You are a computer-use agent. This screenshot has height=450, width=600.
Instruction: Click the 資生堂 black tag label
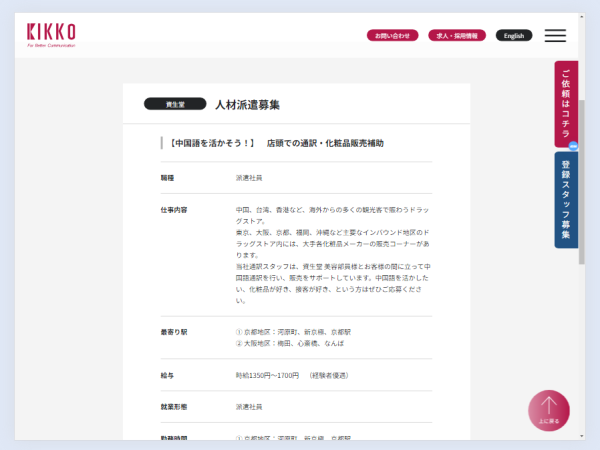175,104
